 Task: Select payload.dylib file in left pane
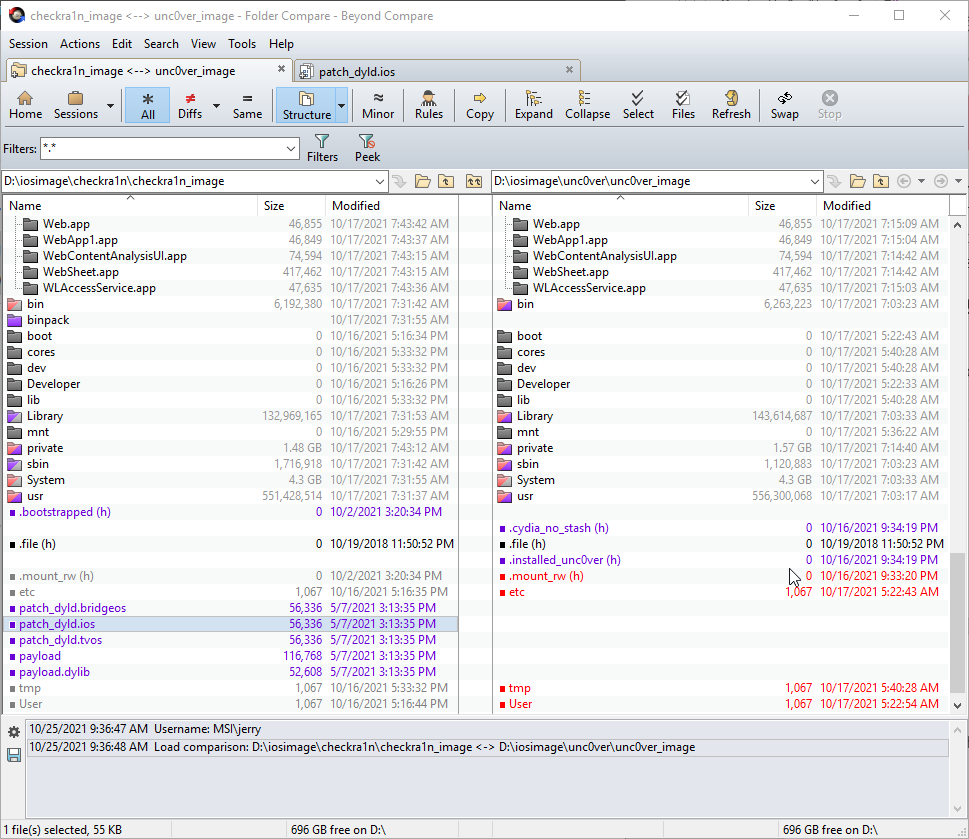[x=231, y=672]
